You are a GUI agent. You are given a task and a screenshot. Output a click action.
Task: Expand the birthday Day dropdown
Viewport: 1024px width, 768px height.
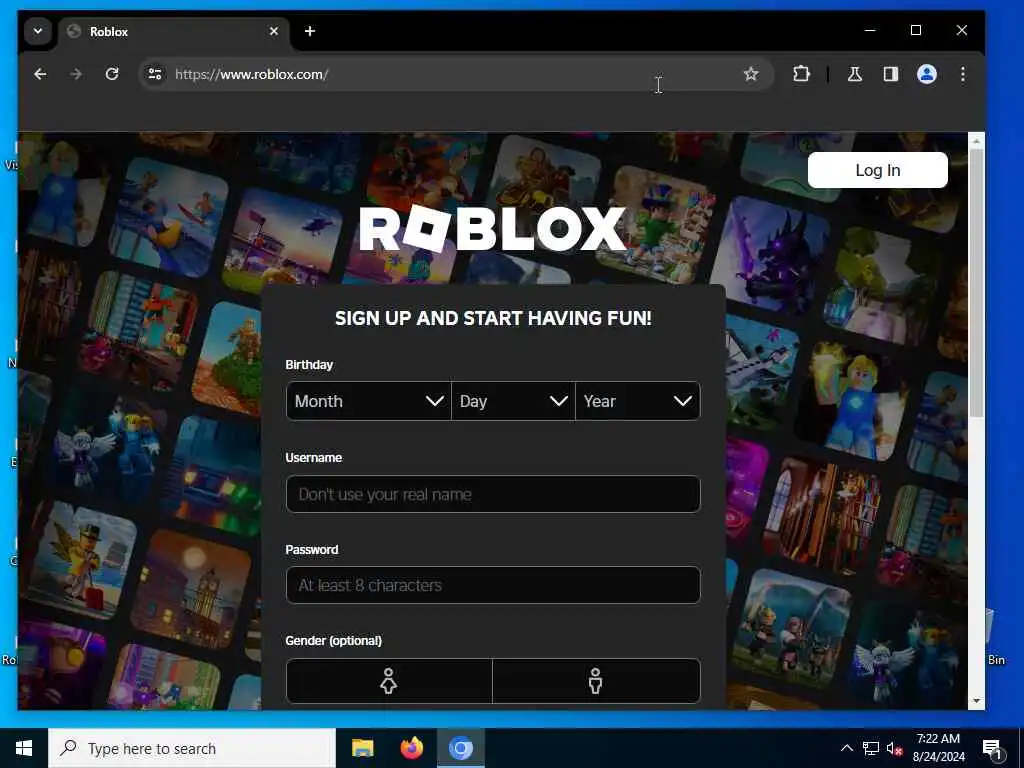(513, 401)
